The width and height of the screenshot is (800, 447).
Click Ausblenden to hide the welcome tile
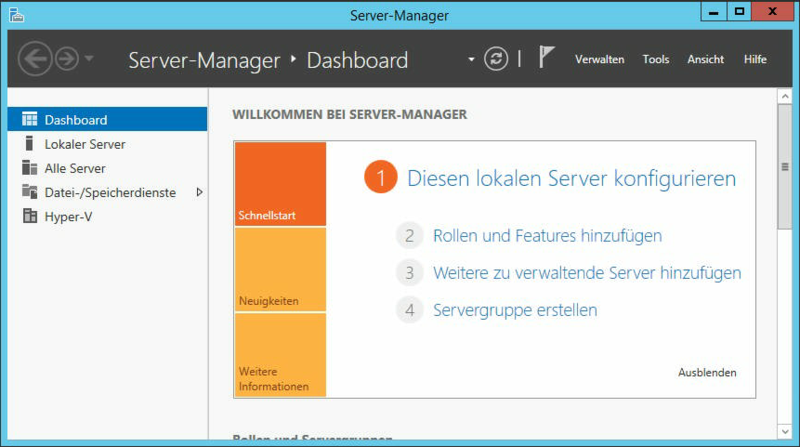pos(707,372)
